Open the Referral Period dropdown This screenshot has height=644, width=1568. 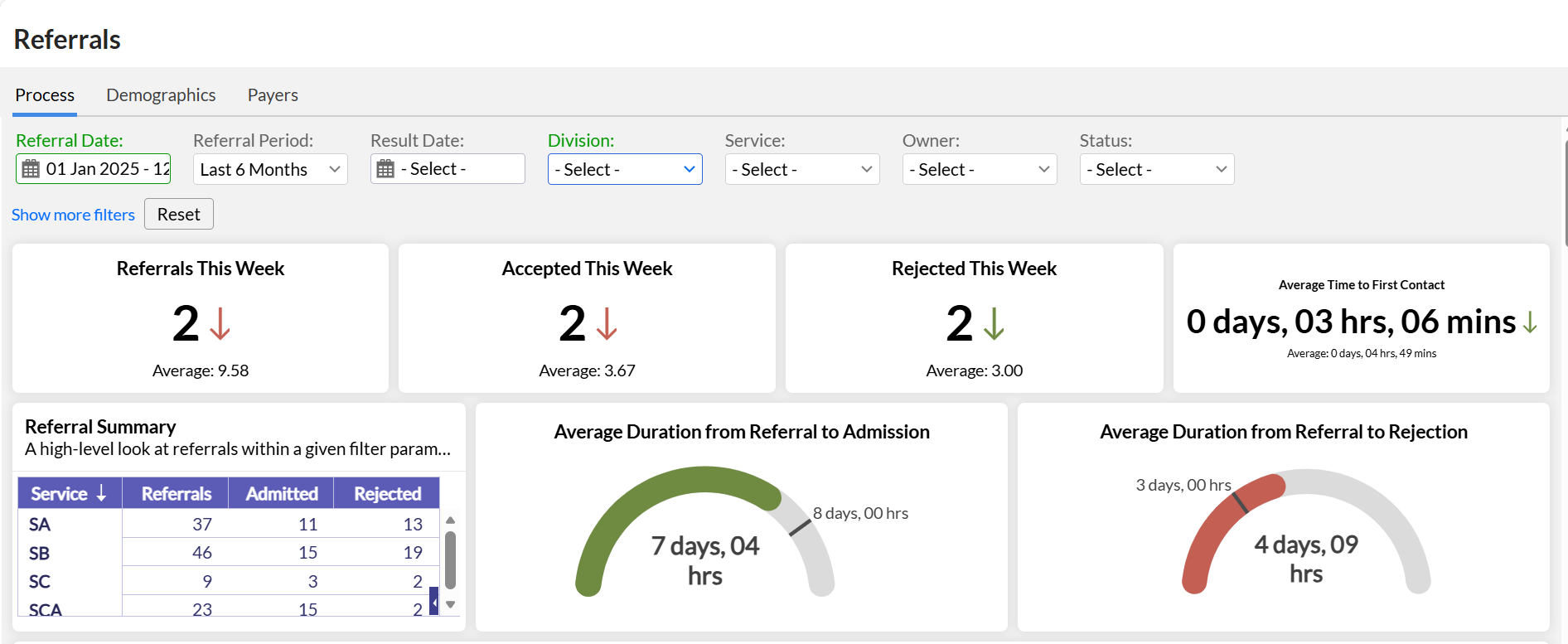click(x=270, y=169)
